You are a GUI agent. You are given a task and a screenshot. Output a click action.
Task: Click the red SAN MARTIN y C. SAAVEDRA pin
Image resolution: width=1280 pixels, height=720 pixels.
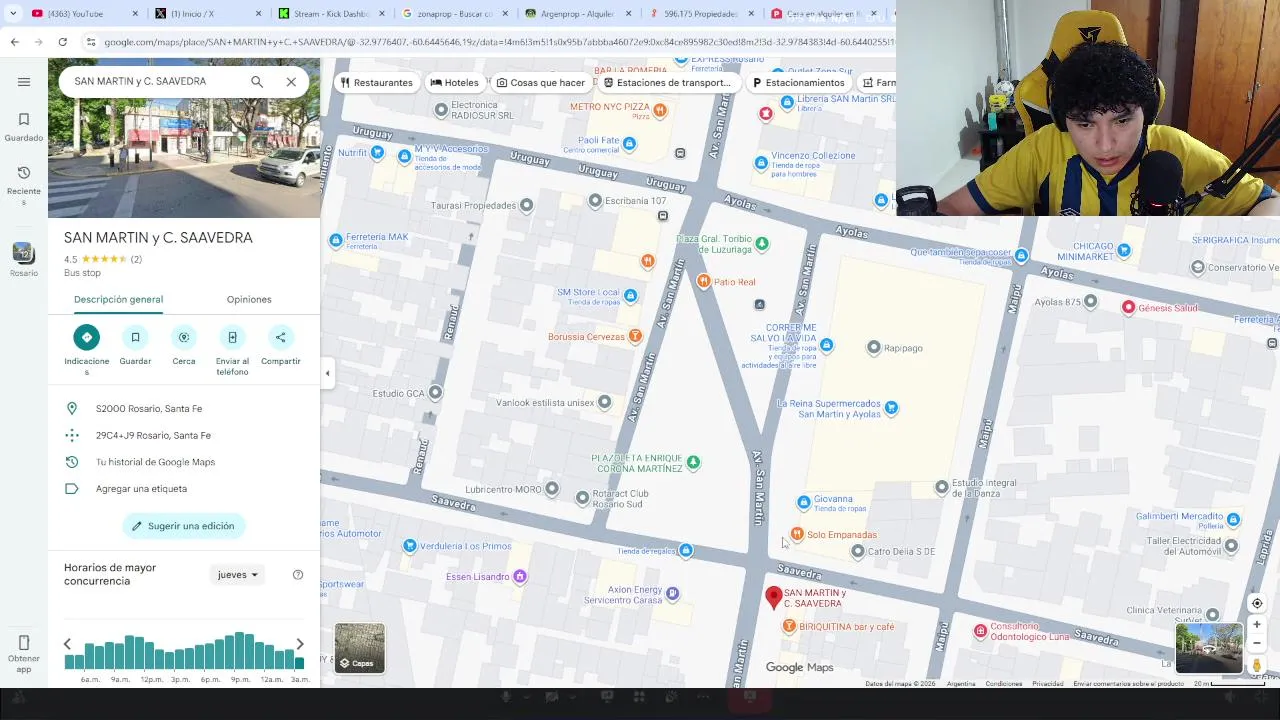(x=773, y=598)
